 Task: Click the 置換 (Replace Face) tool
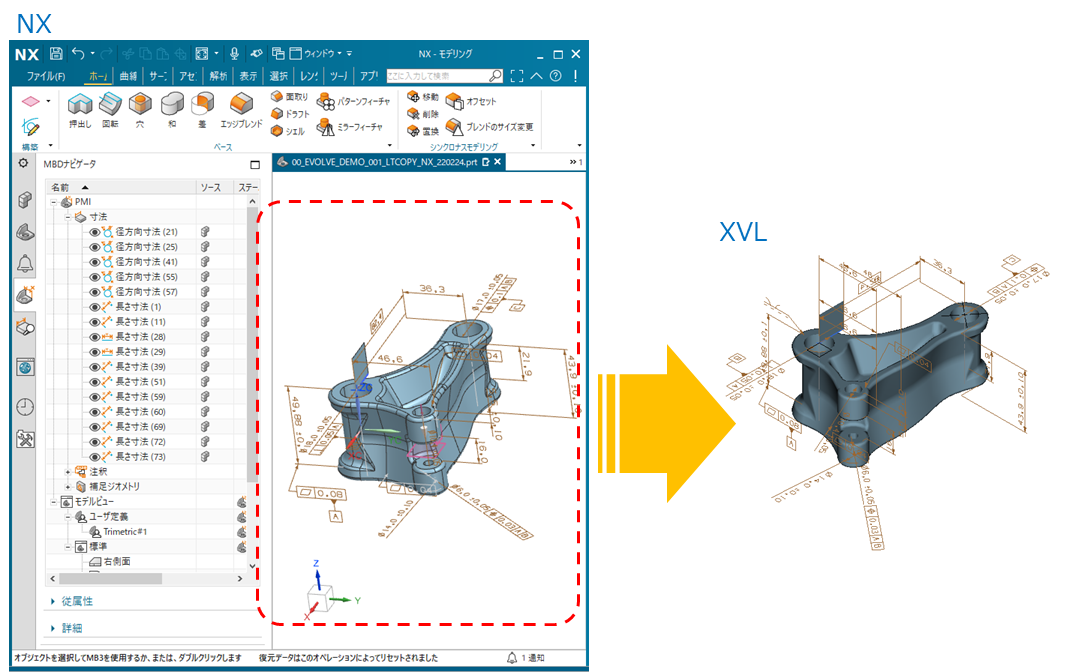(x=423, y=131)
